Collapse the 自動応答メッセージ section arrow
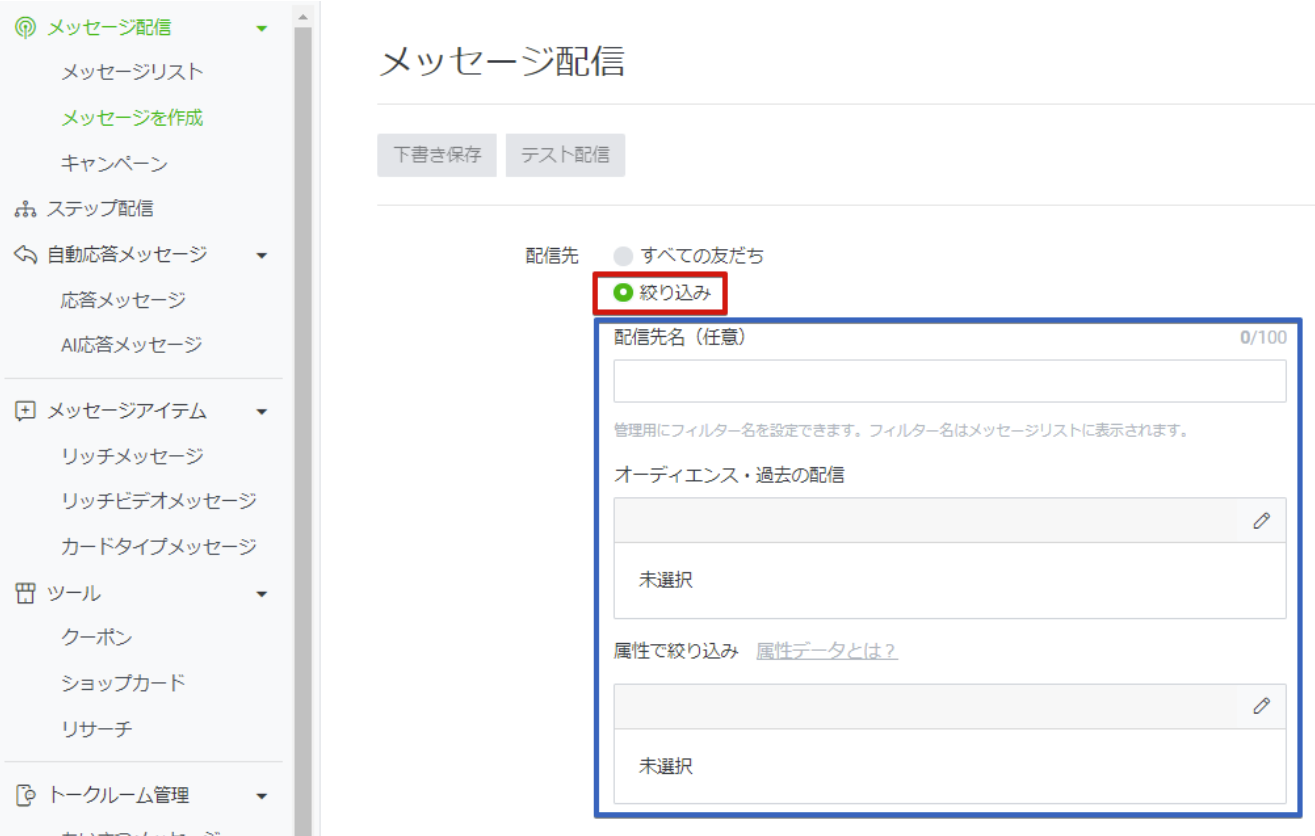Screen dimensions: 1315x836 coord(262,256)
